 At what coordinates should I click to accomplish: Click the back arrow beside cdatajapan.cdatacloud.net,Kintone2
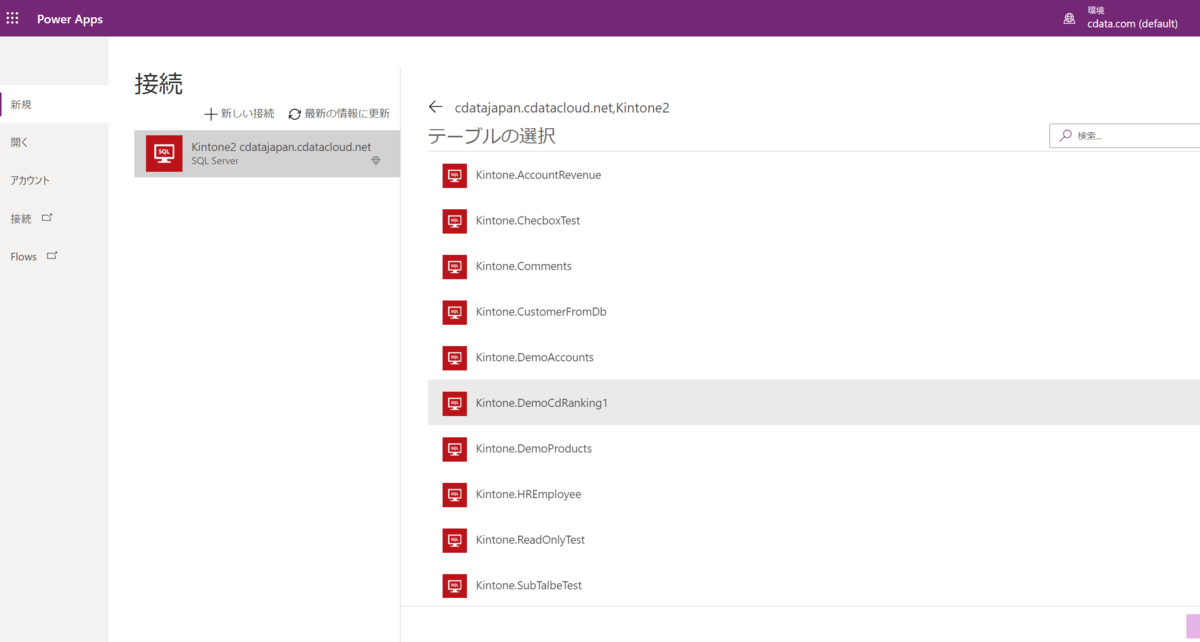coord(435,107)
